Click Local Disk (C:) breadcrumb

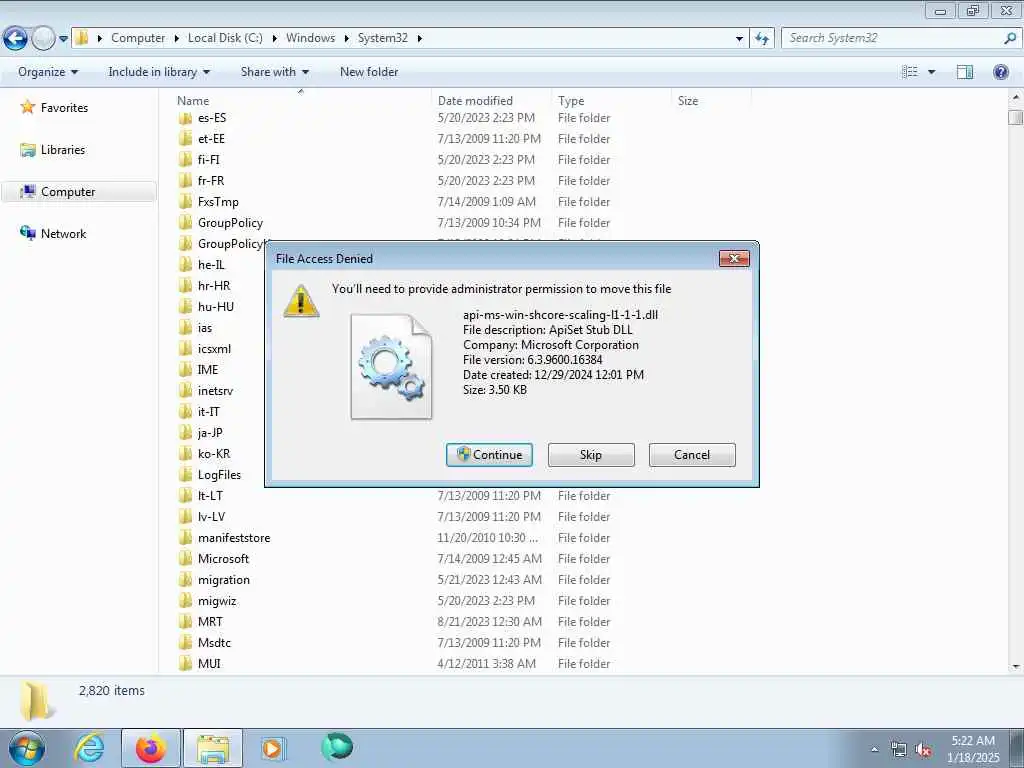pyautogui.click(x=225, y=38)
